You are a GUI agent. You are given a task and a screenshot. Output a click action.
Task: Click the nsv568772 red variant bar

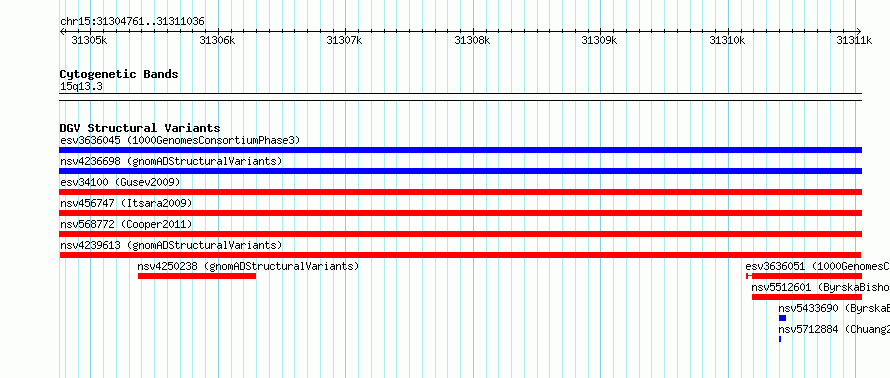point(460,234)
